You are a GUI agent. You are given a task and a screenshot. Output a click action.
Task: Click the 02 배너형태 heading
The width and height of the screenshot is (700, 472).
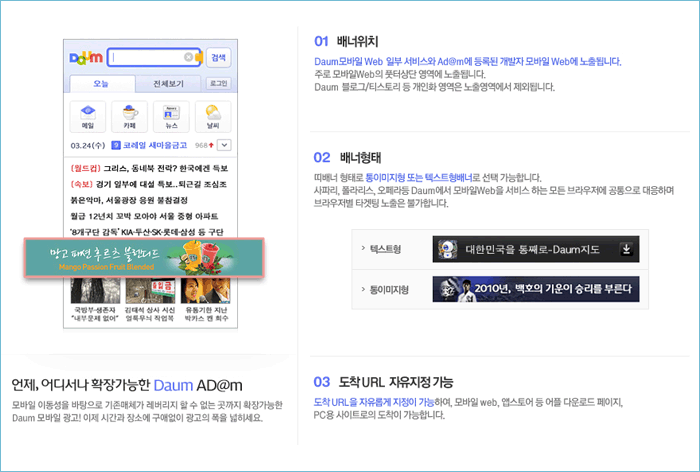[347, 157]
